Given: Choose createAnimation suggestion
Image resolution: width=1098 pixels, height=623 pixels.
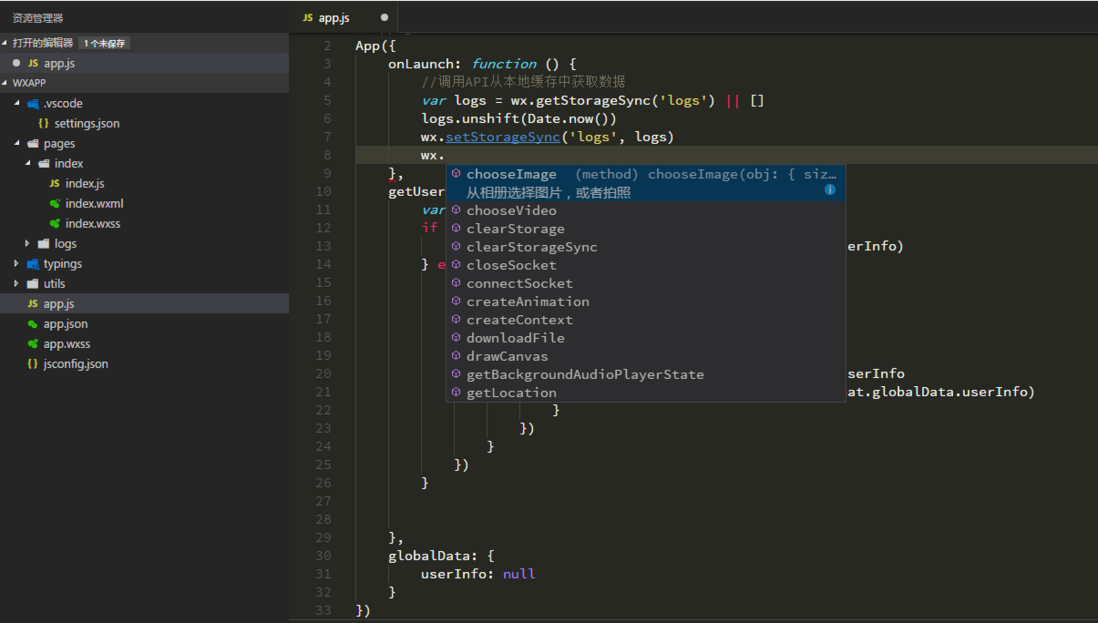Looking at the screenshot, I should [646, 302].
